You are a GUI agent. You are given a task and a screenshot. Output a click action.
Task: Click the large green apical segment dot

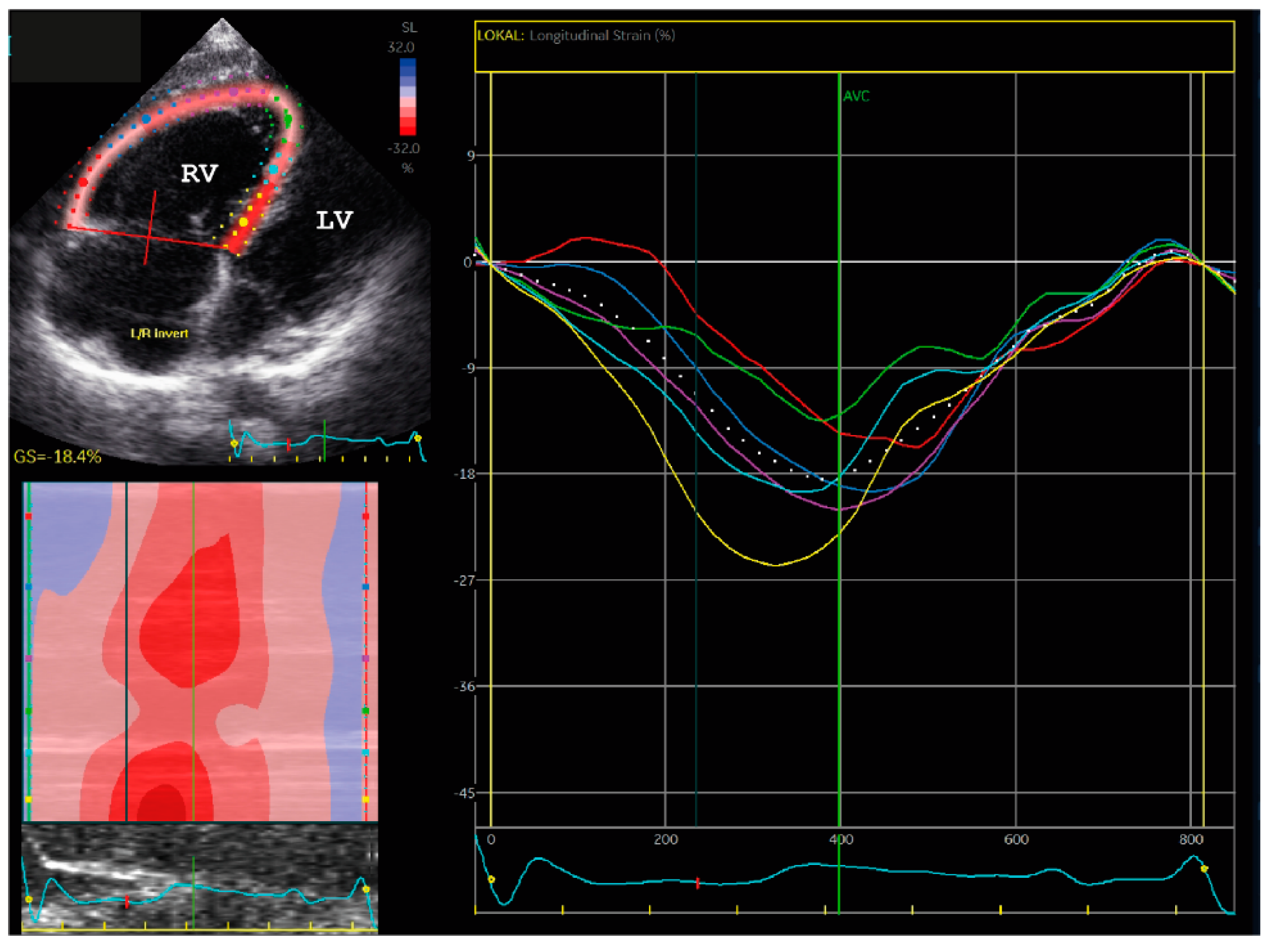click(x=288, y=120)
